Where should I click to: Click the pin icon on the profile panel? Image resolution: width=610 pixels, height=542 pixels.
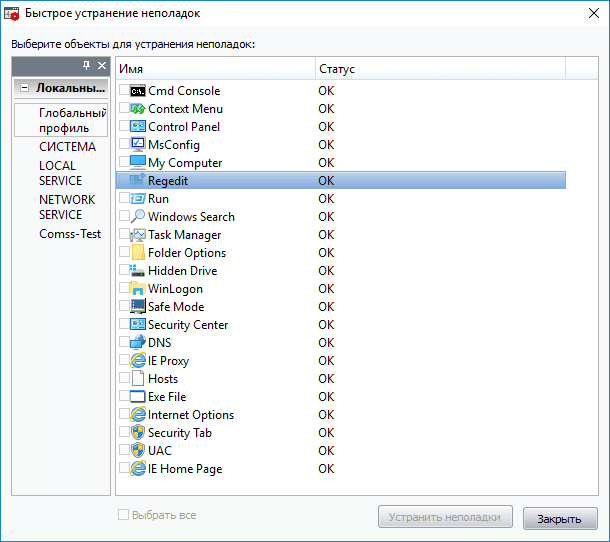point(86,65)
